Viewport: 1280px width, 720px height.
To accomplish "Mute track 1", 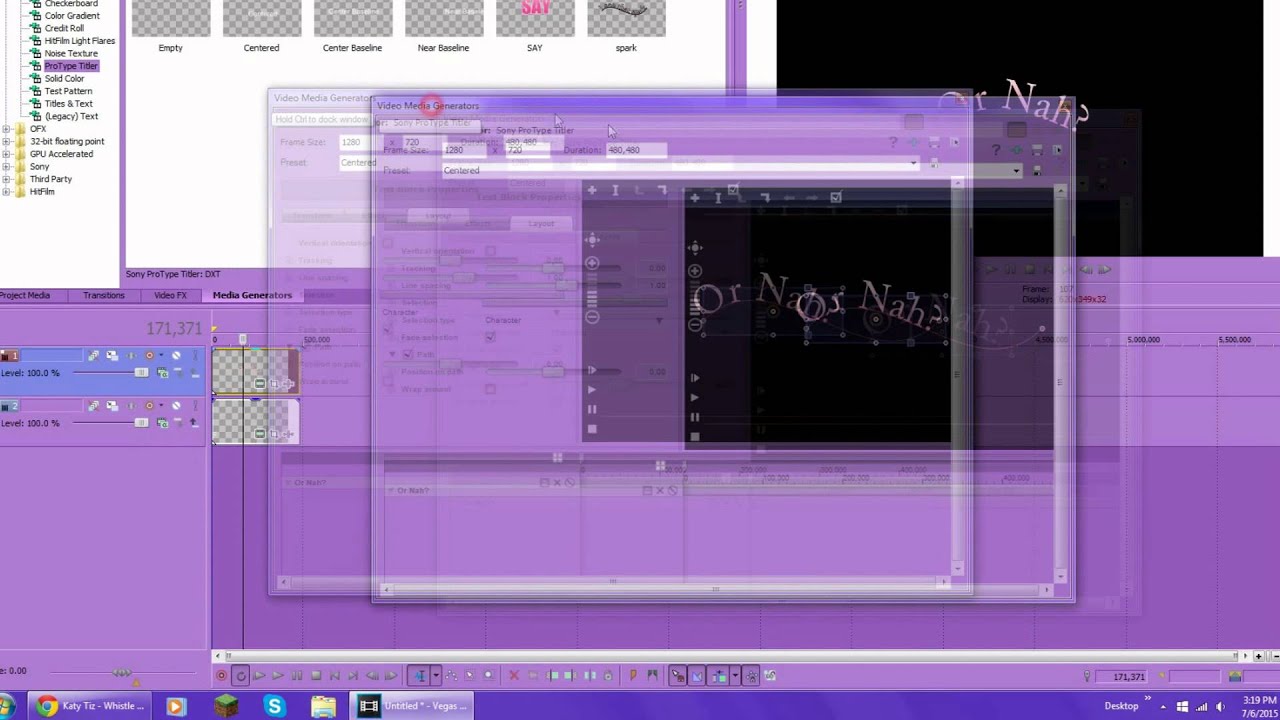I will pos(176,356).
